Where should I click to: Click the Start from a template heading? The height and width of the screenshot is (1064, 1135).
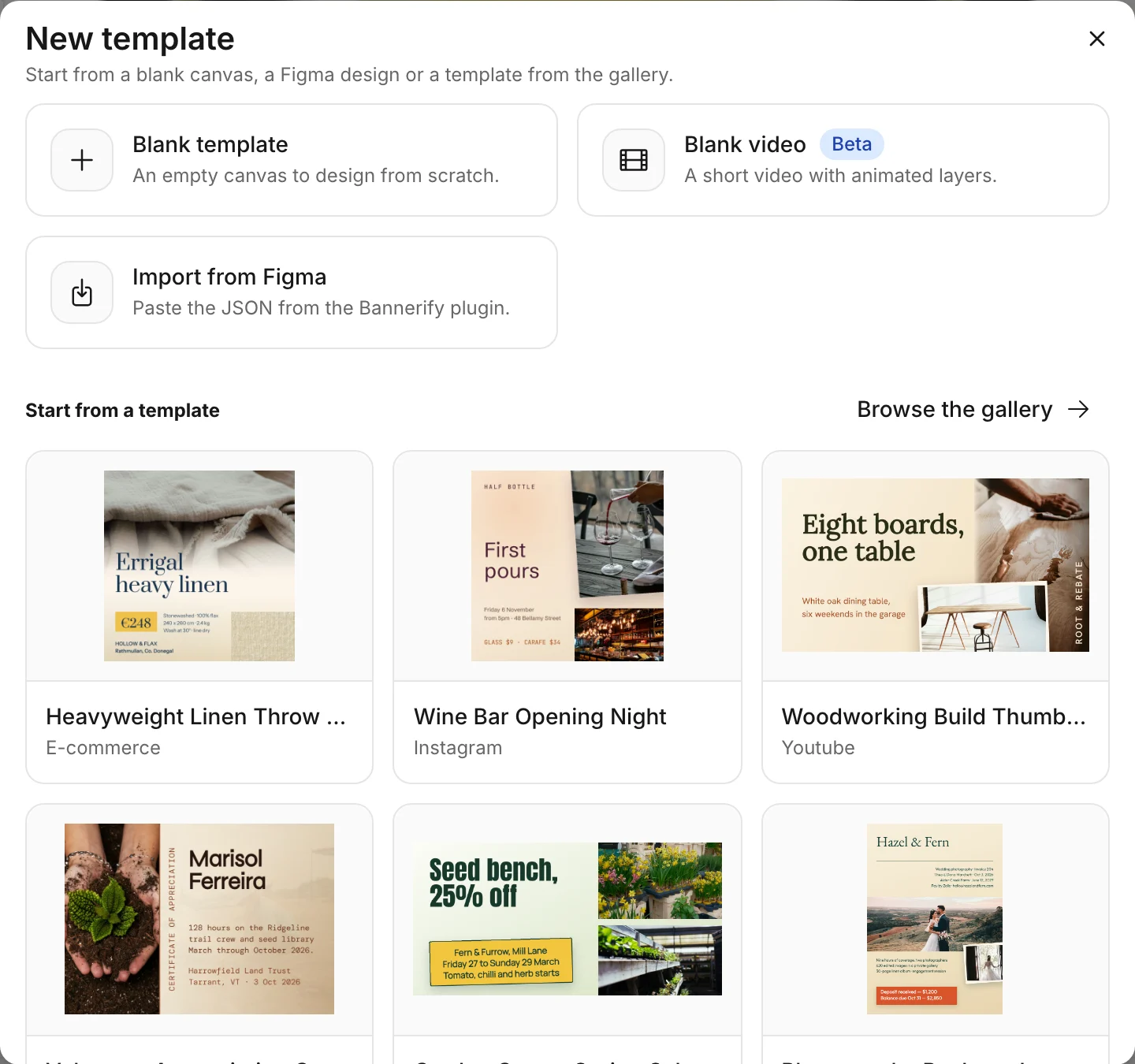coord(123,410)
